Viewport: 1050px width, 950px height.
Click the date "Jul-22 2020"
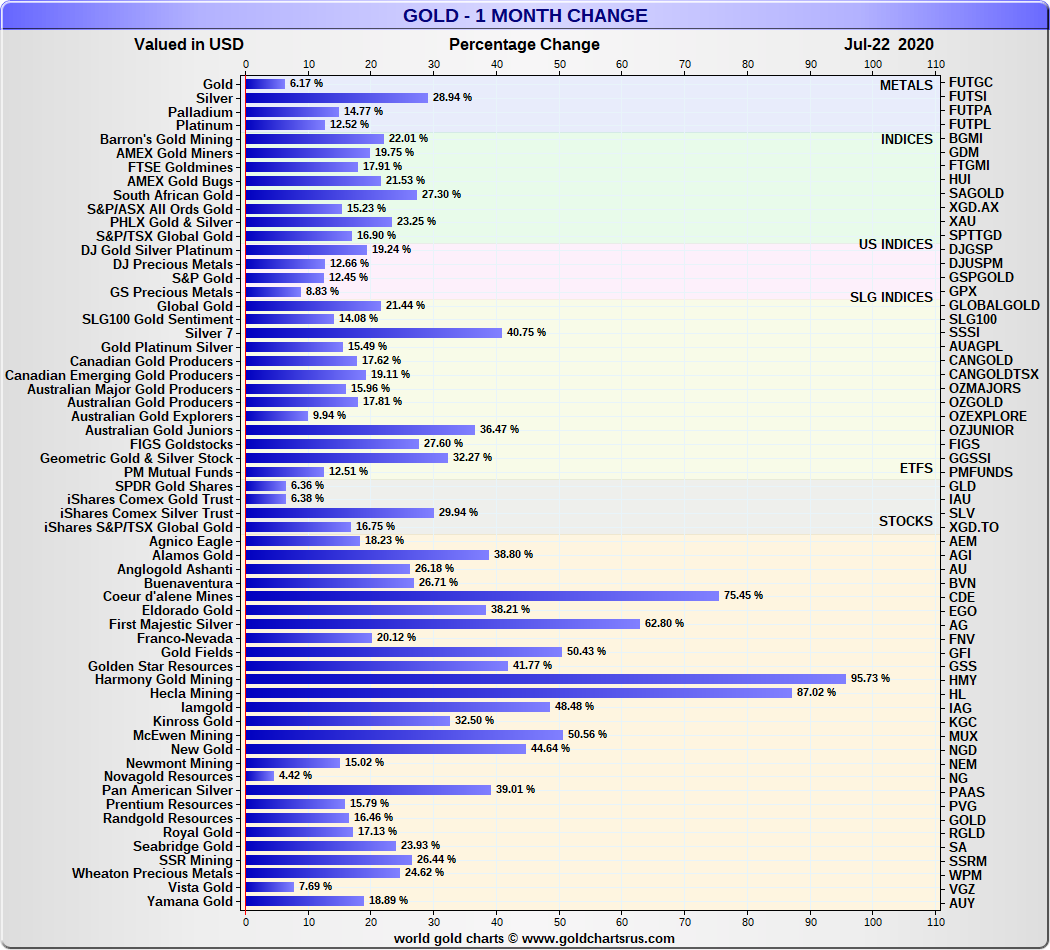(x=889, y=44)
